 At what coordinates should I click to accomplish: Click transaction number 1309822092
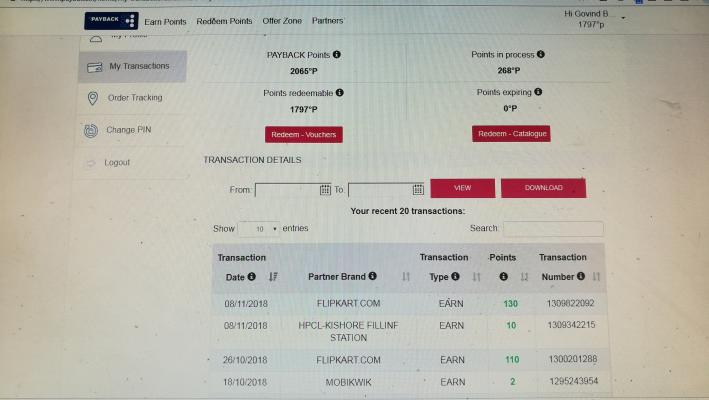point(570,303)
